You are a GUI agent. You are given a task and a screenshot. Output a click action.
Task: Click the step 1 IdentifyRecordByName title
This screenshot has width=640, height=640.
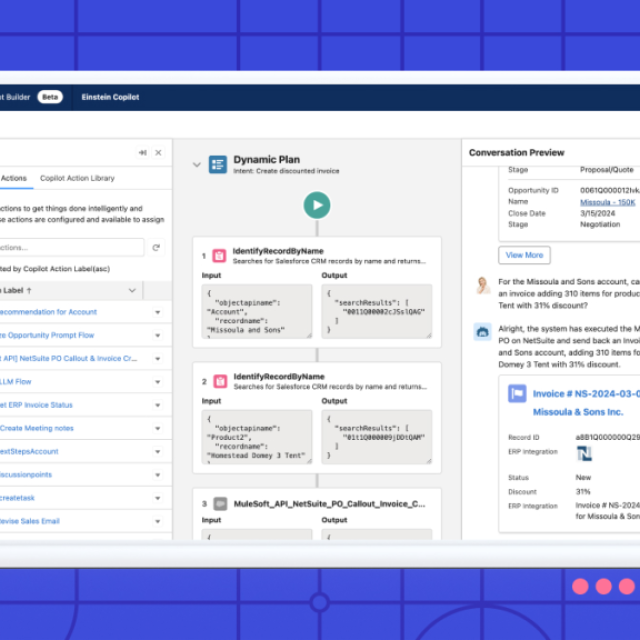point(278,251)
